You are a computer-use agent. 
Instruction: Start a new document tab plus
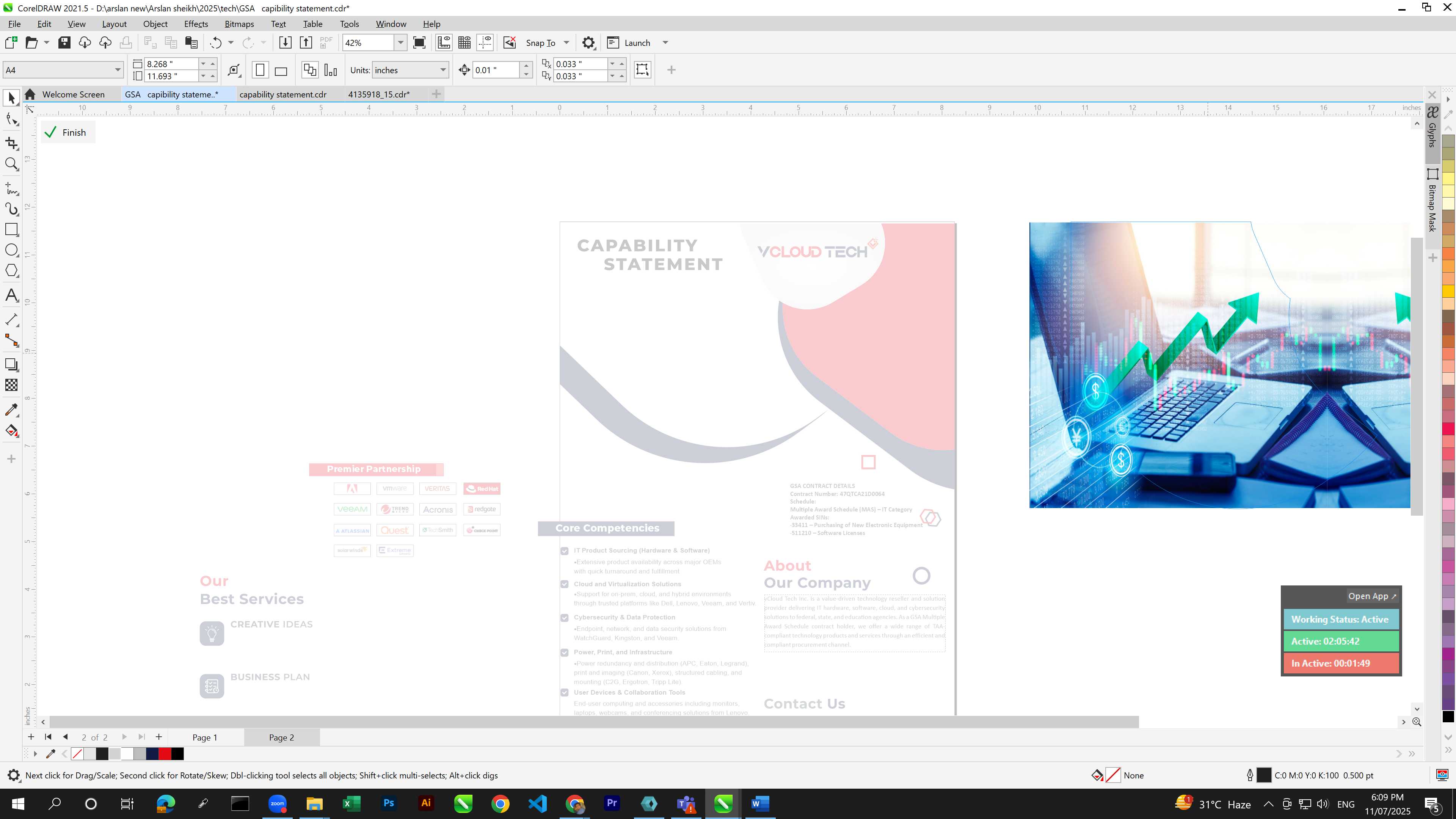pyautogui.click(x=436, y=94)
